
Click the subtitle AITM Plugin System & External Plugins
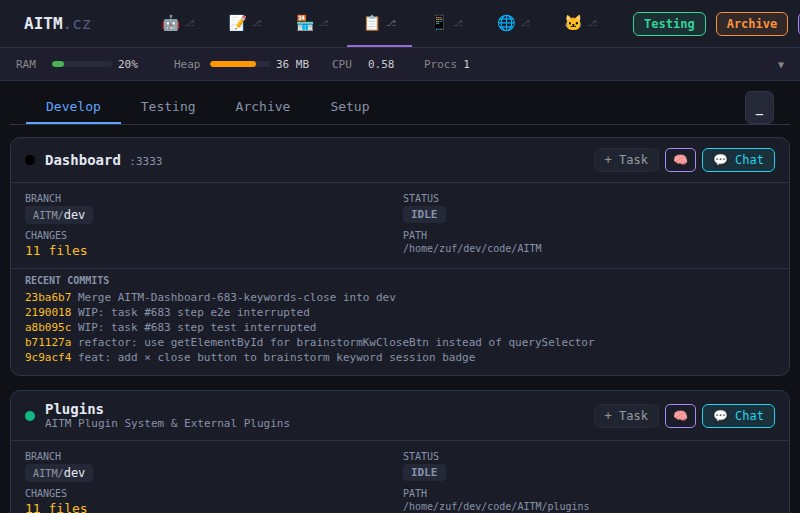click(x=167, y=424)
